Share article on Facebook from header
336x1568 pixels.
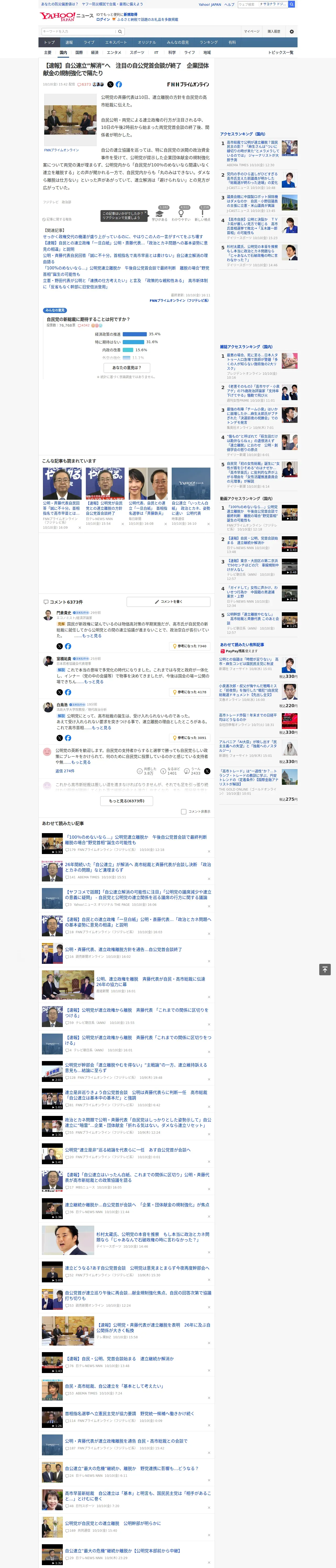click(x=118, y=85)
